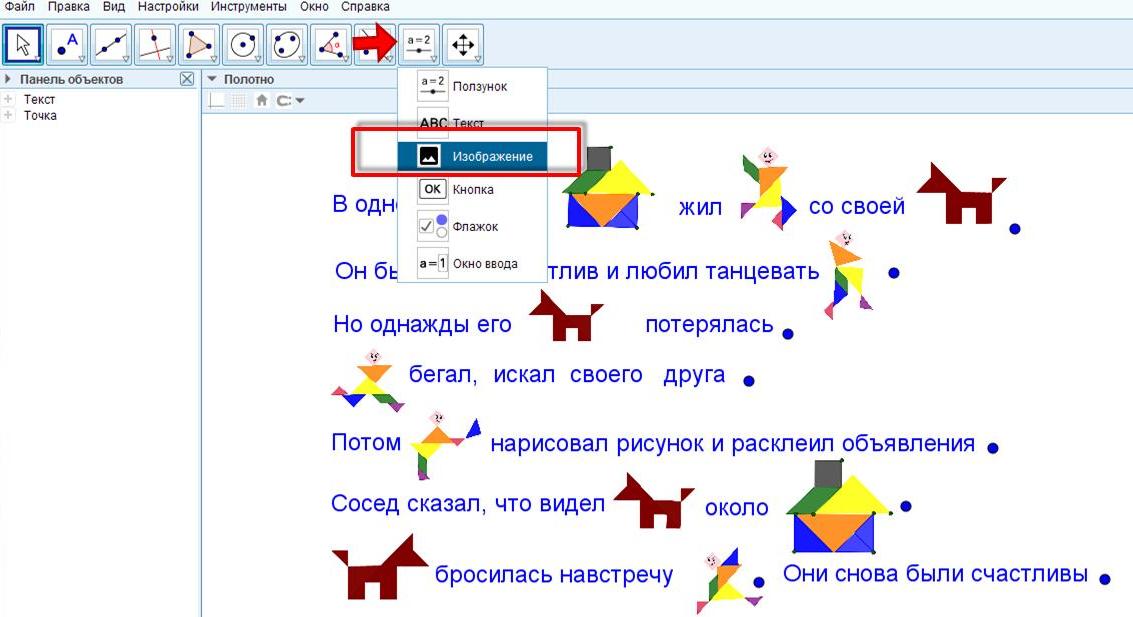The height and width of the screenshot is (617, 1133).
Task: Select the Point tool
Action: tap(67, 44)
